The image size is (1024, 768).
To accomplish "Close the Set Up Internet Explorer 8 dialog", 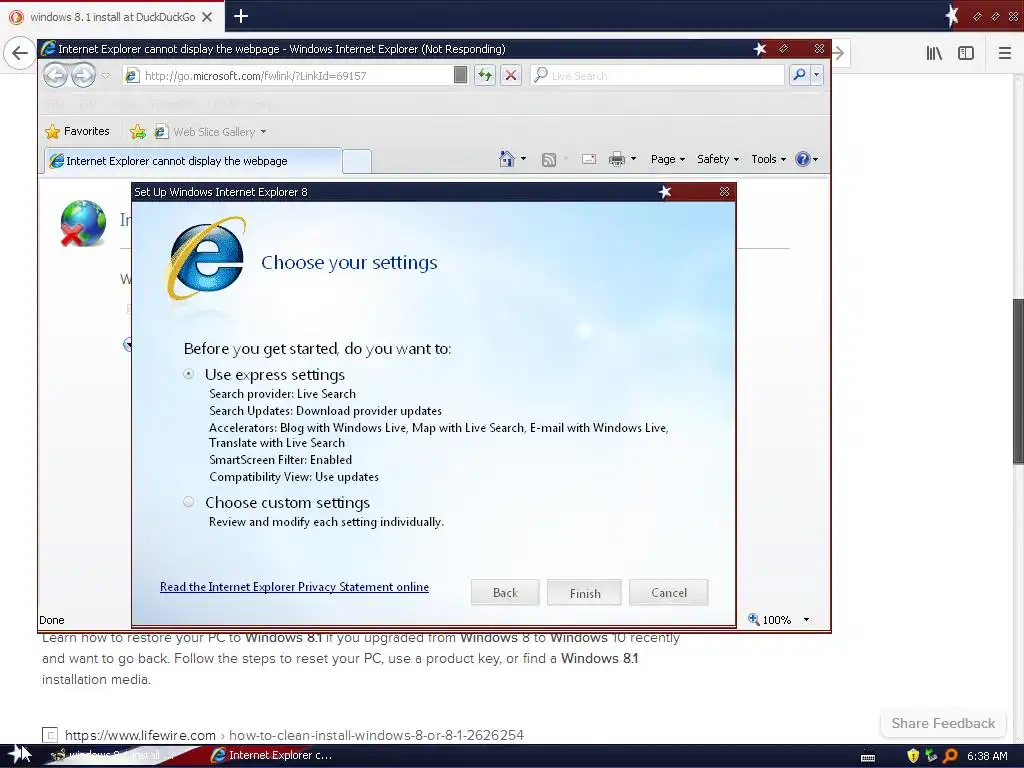I will click(724, 191).
